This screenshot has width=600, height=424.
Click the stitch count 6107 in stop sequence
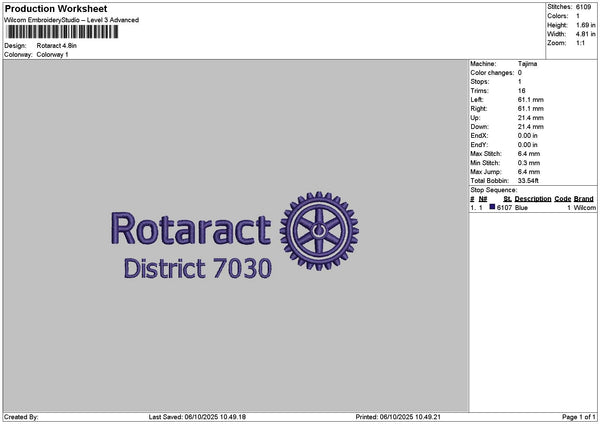(x=504, y=208)
